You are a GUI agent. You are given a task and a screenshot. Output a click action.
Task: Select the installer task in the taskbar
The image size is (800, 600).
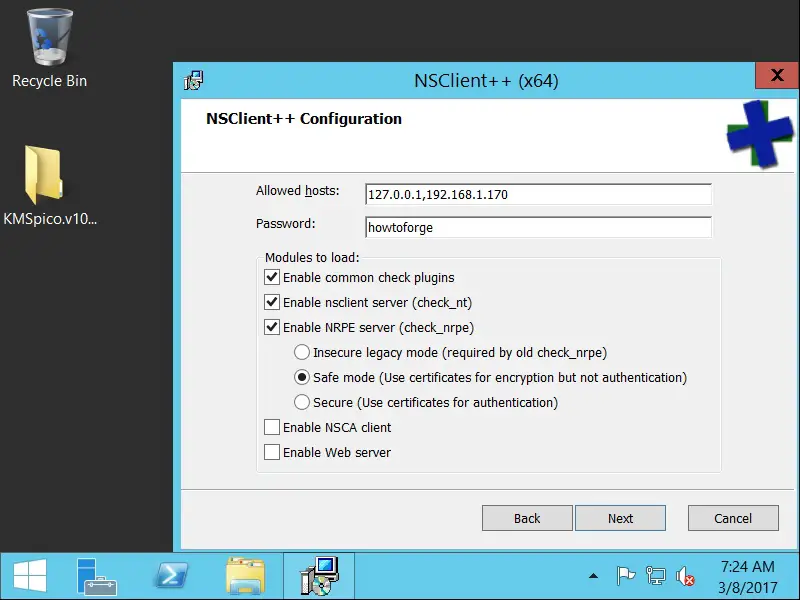319,577
